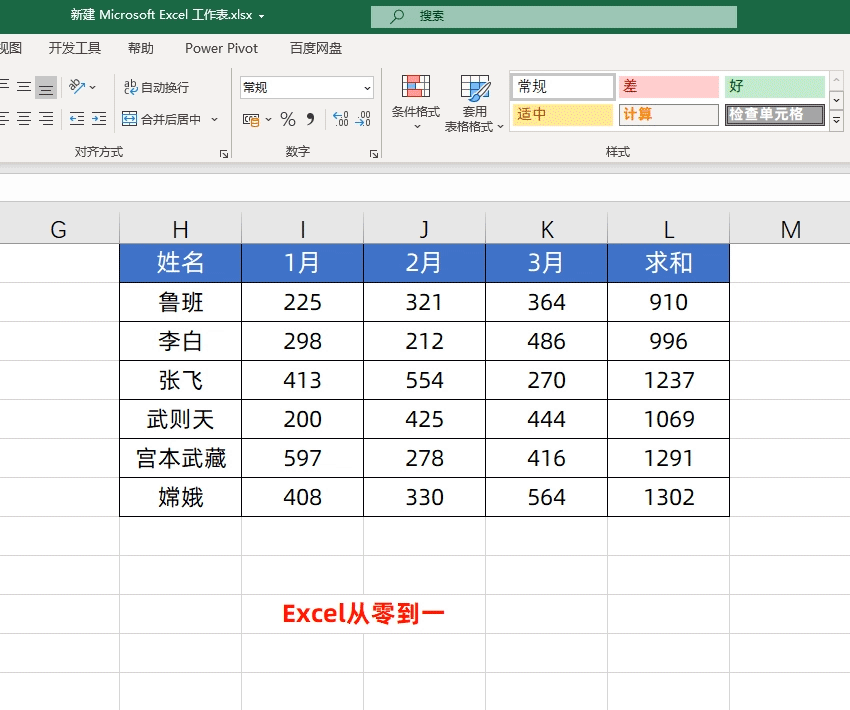Click the decrease indent icon
Viewport: 850px width, 710px height.
[77, 119]
